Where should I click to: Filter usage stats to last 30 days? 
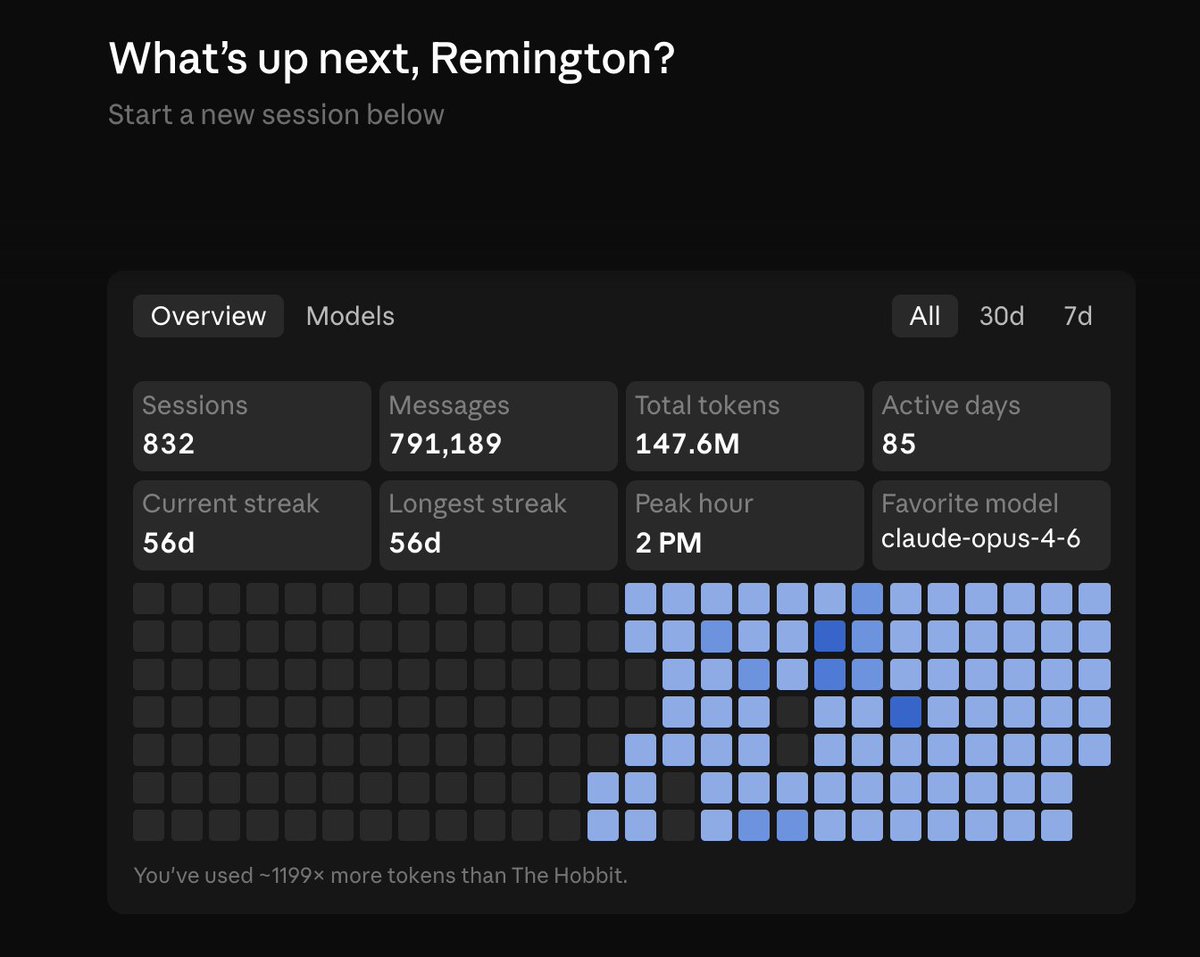click(1001, 316)
